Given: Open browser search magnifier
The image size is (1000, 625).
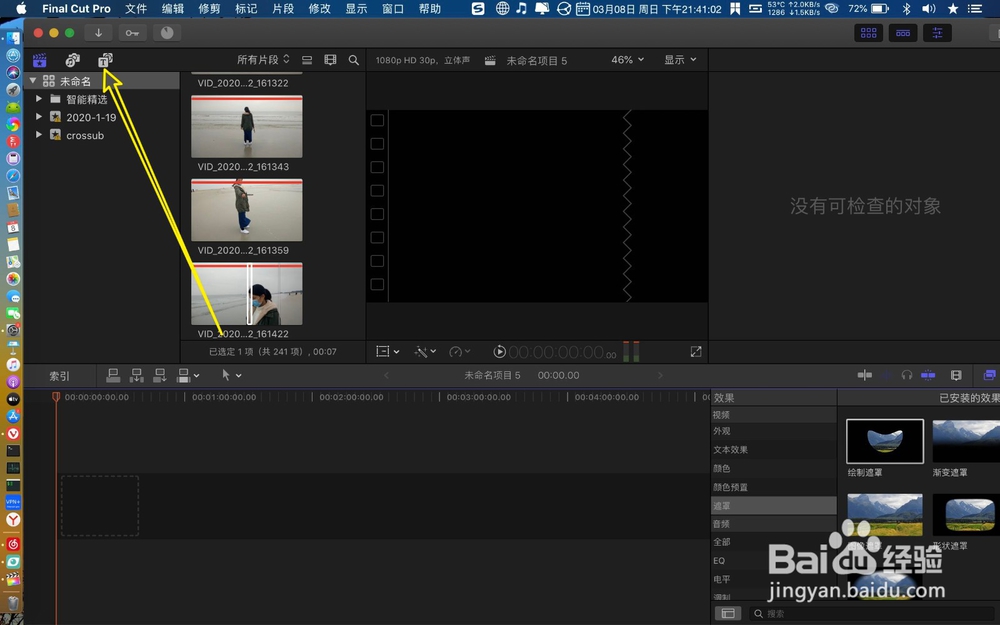Looking at the screenshot, I should coord(353,60).
